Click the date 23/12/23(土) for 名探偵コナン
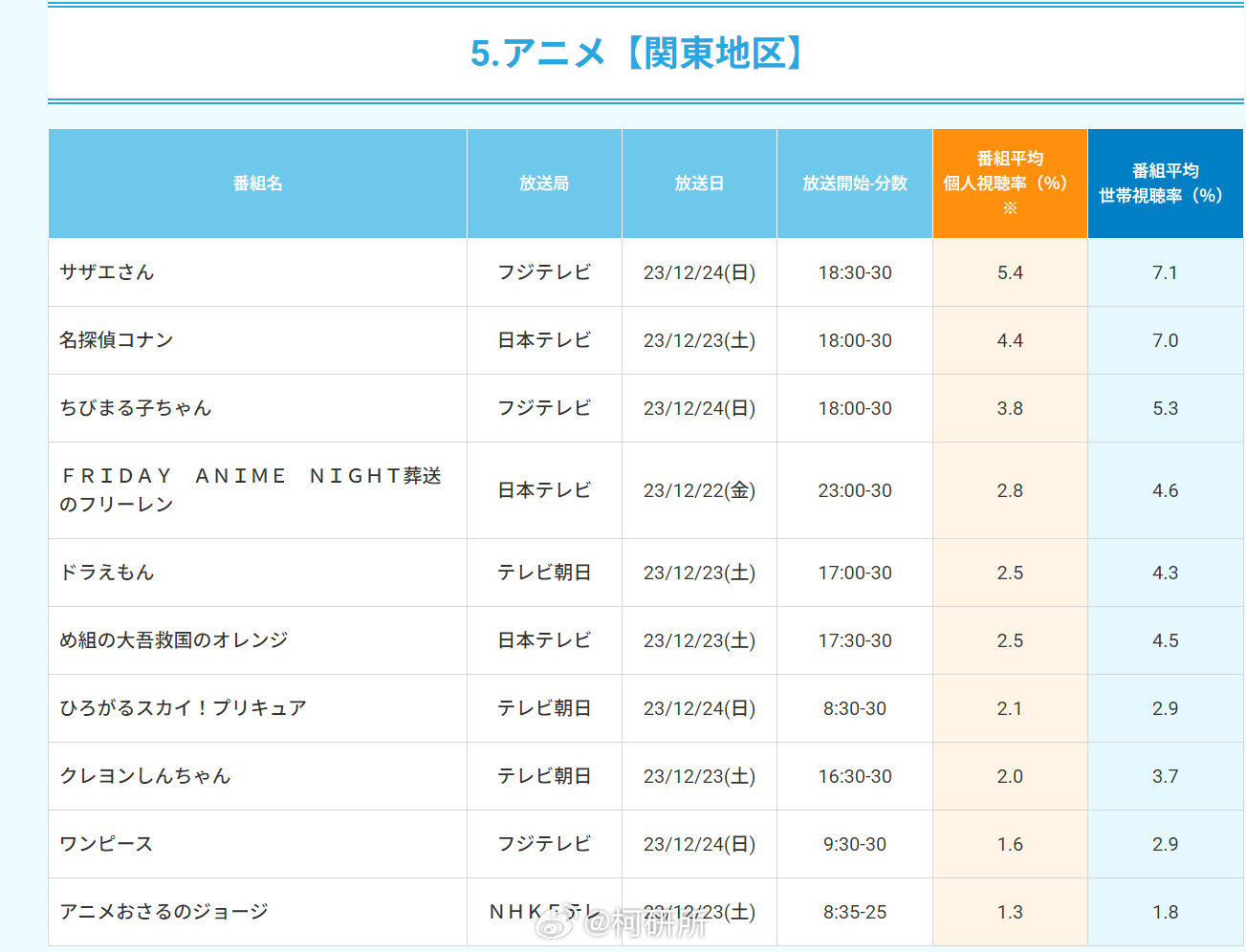Image resolution: width=1246 pixels, height=952 pixels. (x=699, y=340)
